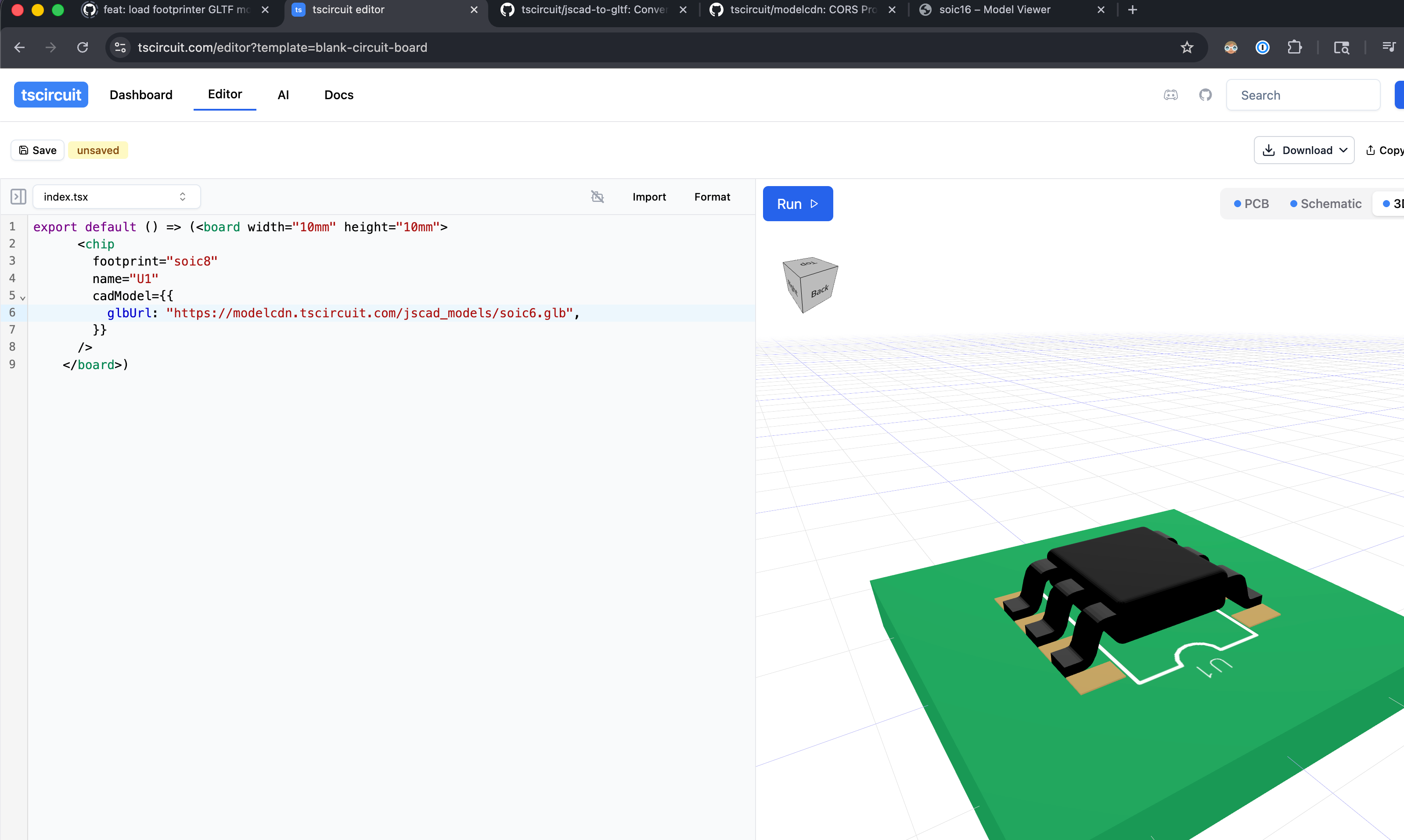Reload the page with refresh icon
The image size is (1404, 840).
(x=83, y=47)
